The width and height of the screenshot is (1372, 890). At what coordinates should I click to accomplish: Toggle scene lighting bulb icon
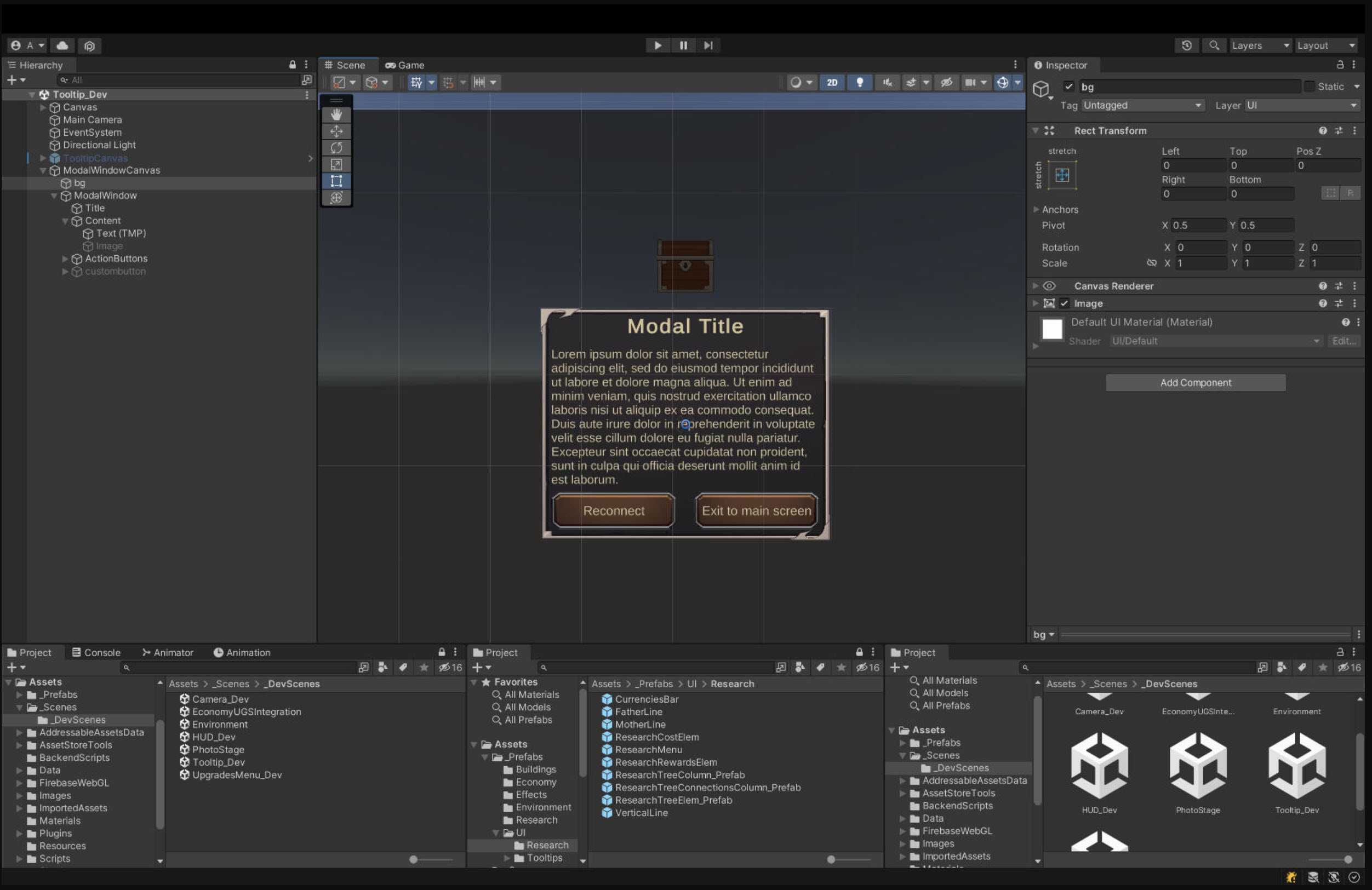coord(860,82)
